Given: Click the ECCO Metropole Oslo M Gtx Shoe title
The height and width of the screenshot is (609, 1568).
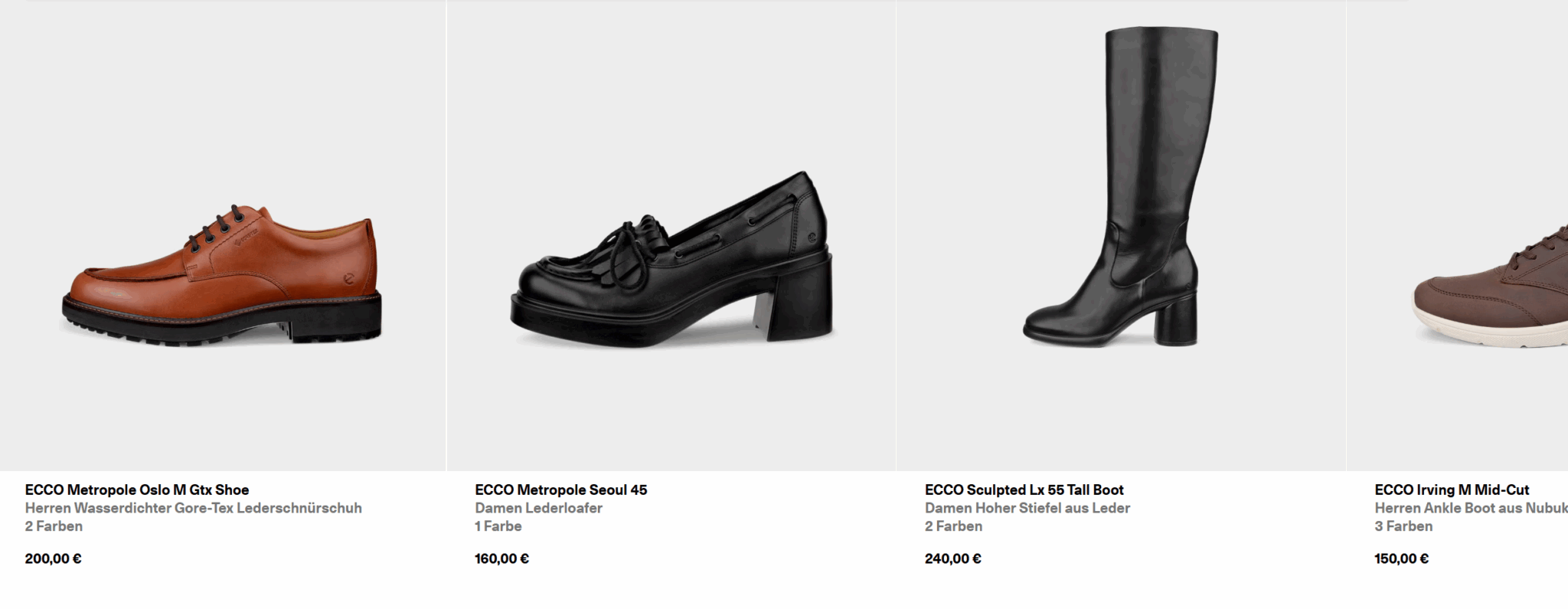Looking at the screenshot, I should [x=137, y=489].
